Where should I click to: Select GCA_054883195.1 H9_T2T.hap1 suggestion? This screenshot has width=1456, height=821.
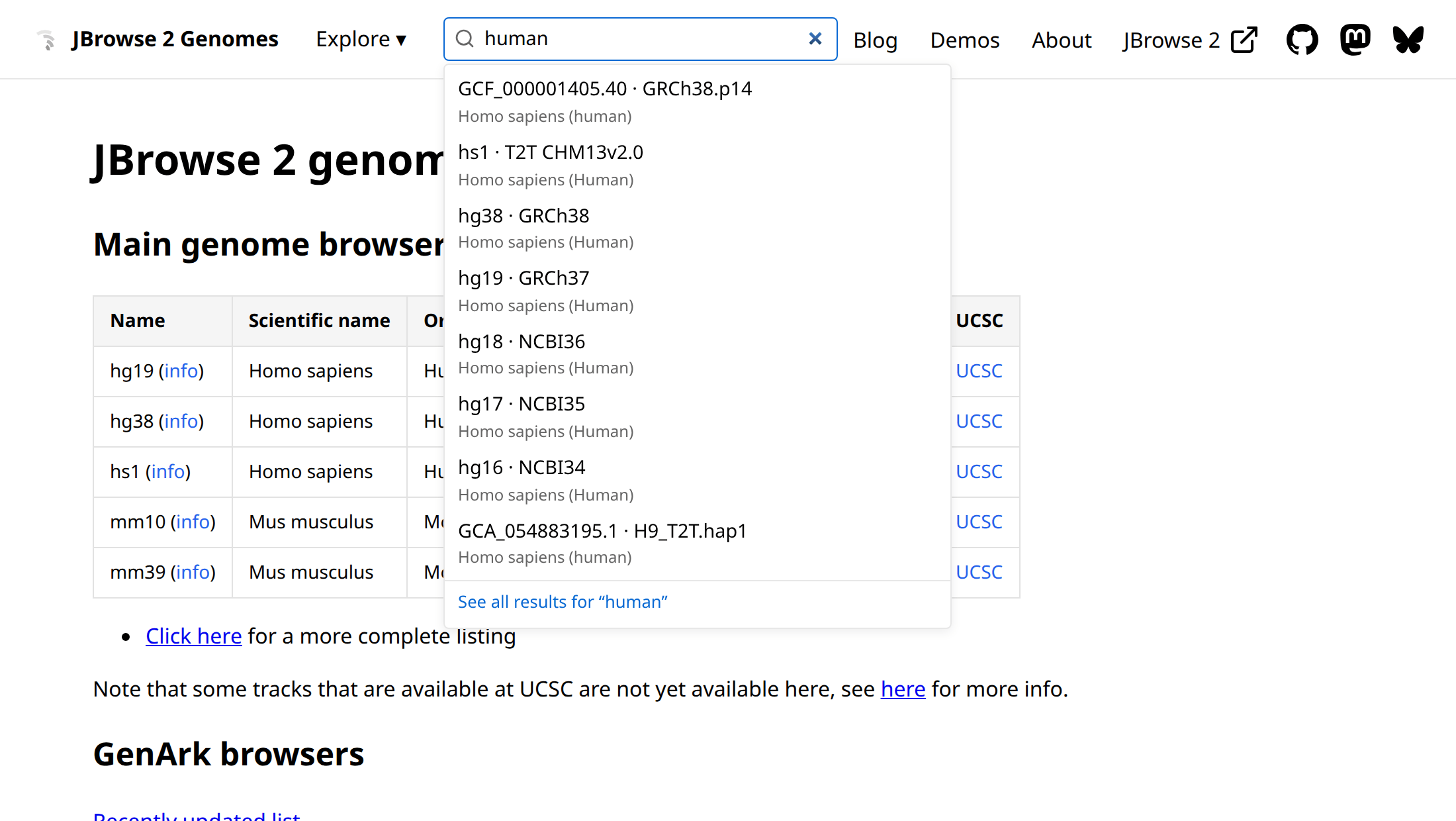click(x=698, y=543)
